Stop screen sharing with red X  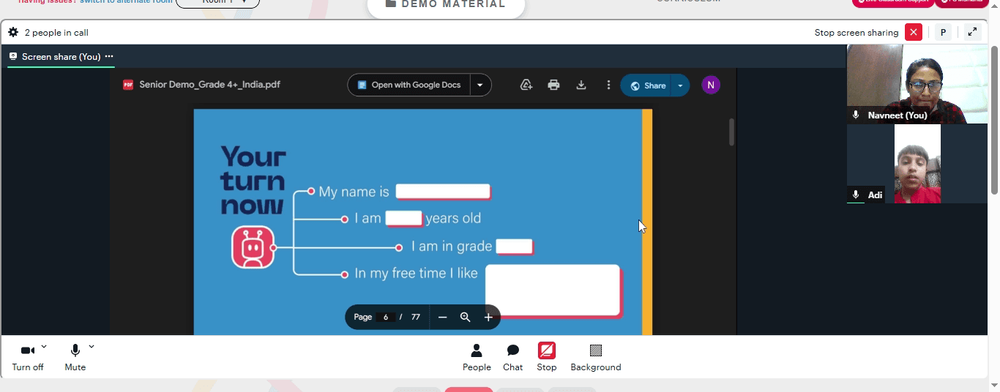click(914, 33)
